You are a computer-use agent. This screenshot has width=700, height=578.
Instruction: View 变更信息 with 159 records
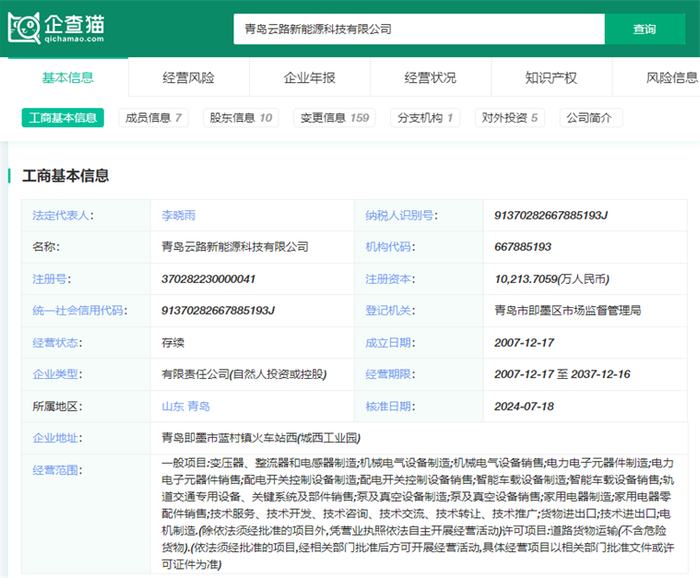tap(334, 118)
